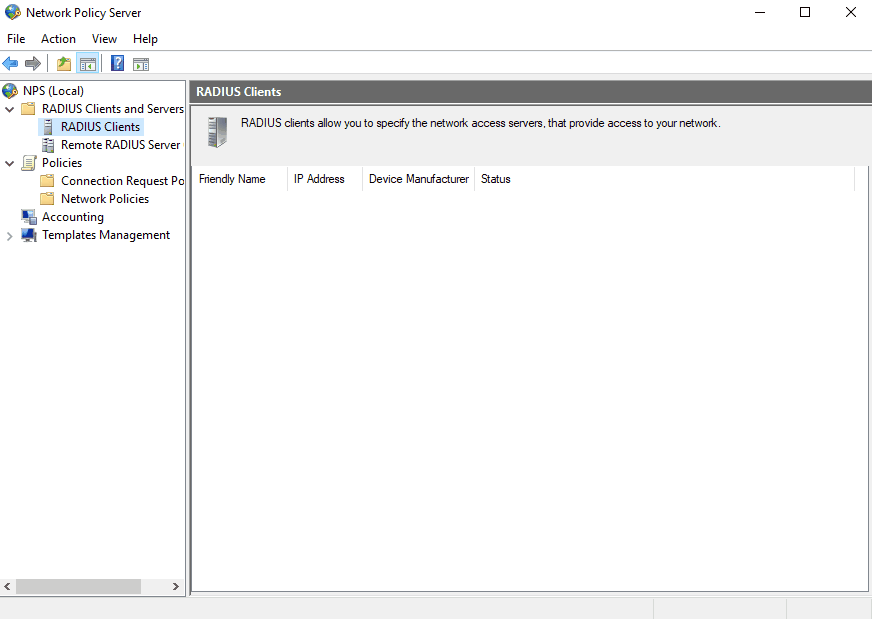Screen dimensions: 872x619
Task: Click the NPS (Local) globe icon
Action: 10,91
